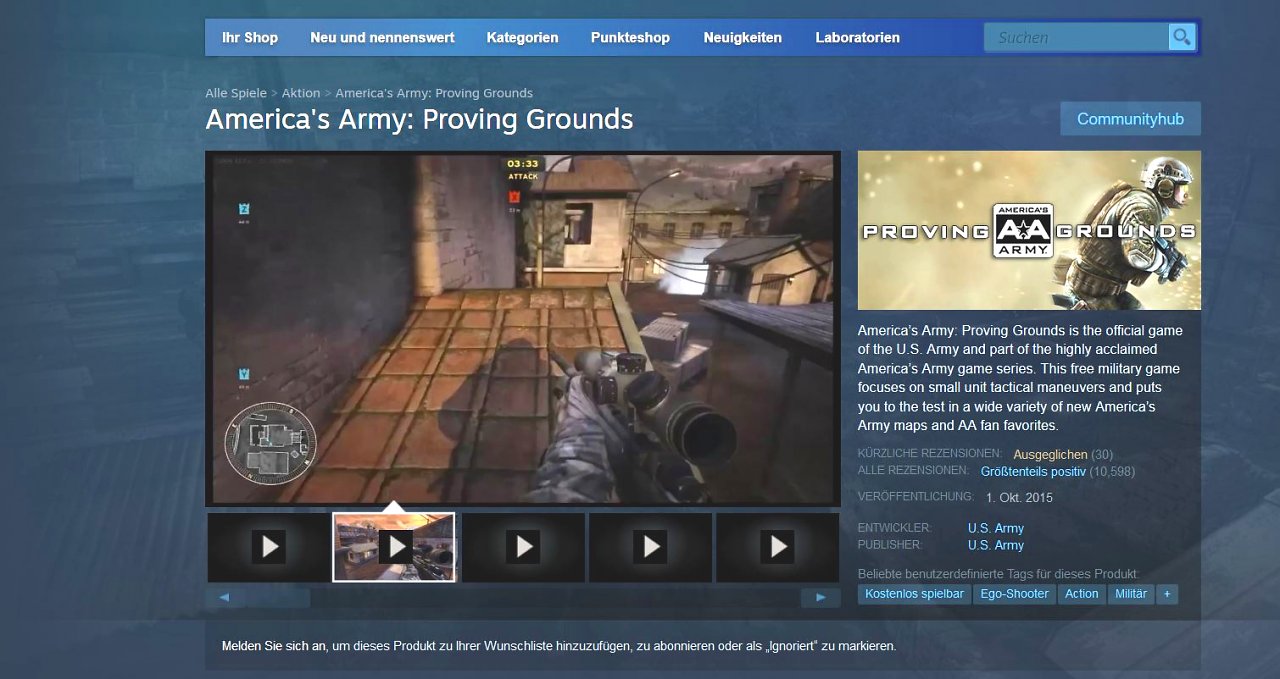Open the Ausgeglichen recent reviews link
The width and height of the screenshot is (1280, 679).
[x=1050, y=454]
